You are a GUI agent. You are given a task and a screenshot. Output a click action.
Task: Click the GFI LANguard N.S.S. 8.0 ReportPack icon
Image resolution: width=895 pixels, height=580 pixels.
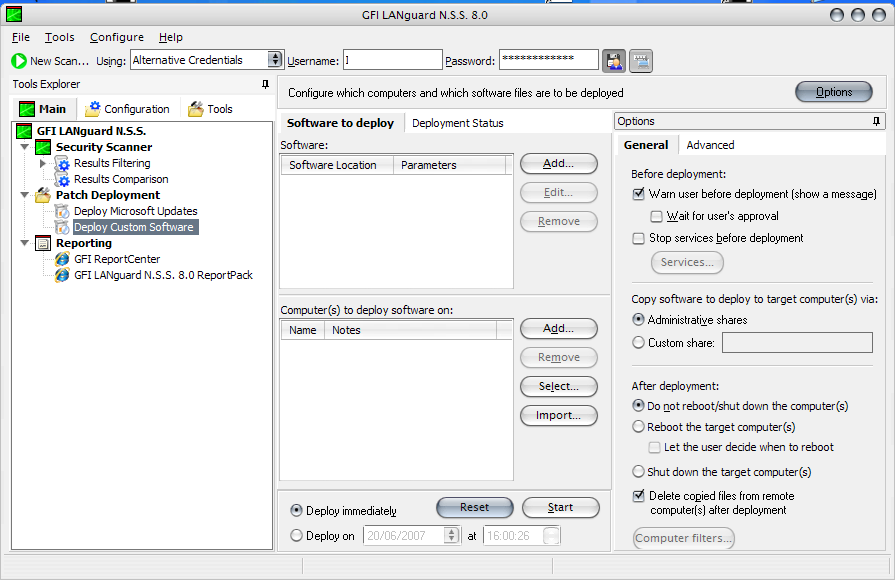pos(62,275)
